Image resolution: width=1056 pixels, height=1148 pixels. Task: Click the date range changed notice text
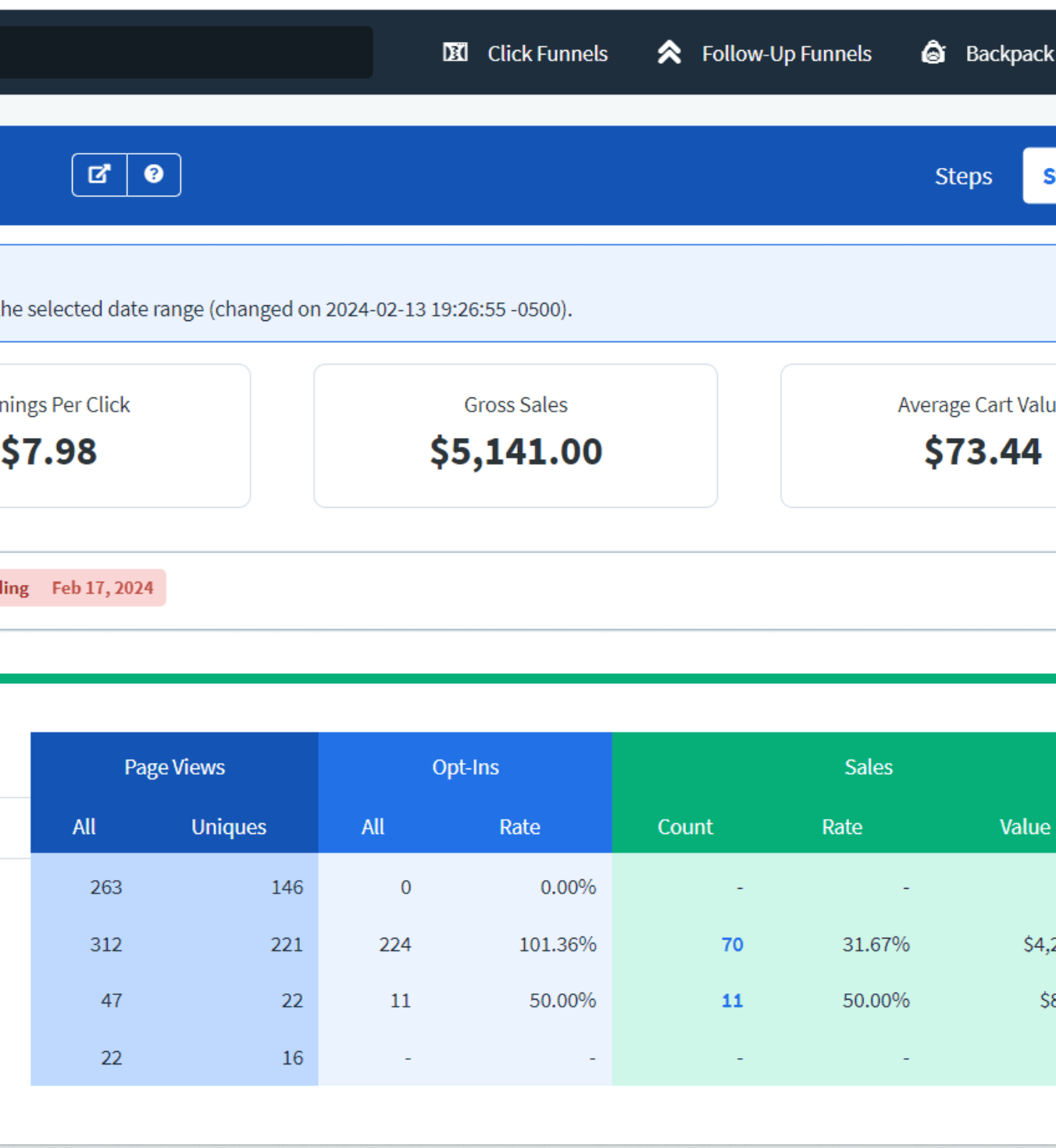click(x=286, y=309)
